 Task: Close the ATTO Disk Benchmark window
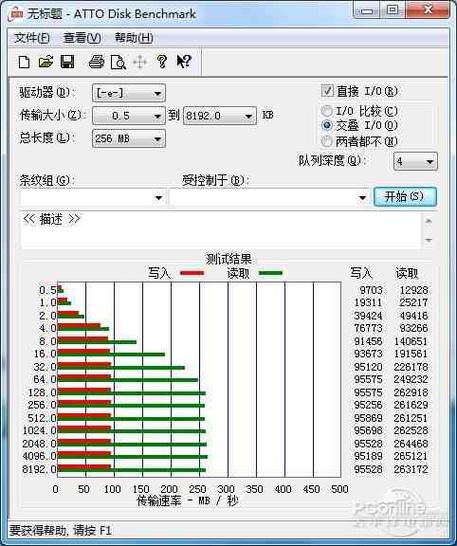pos(428,10)
